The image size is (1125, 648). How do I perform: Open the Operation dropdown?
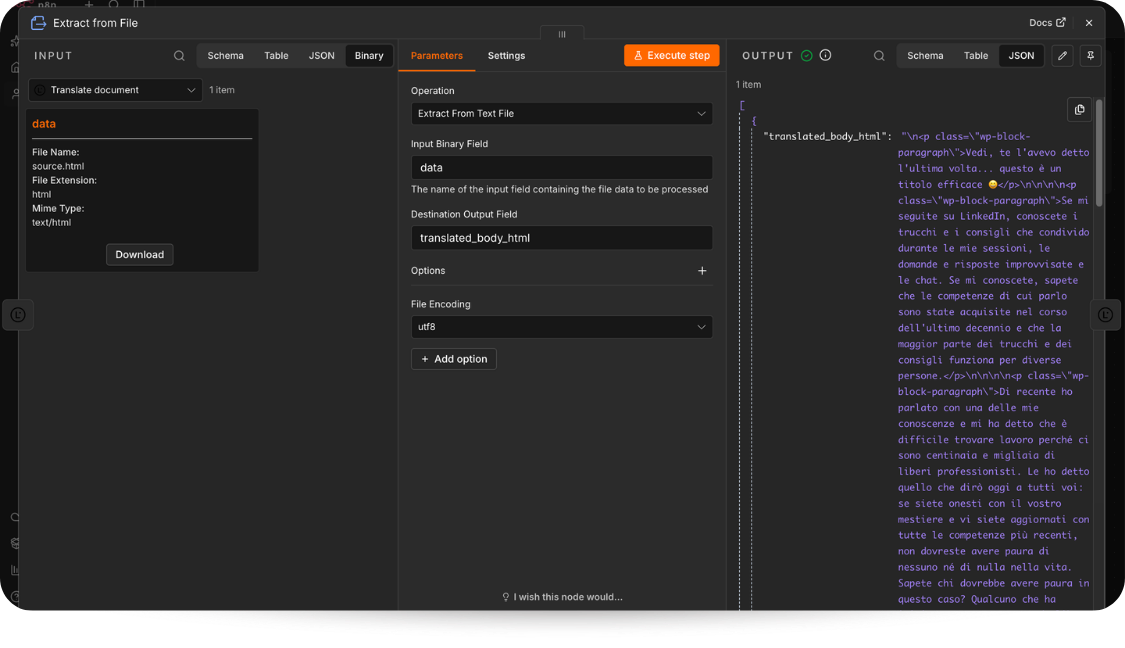562,113
